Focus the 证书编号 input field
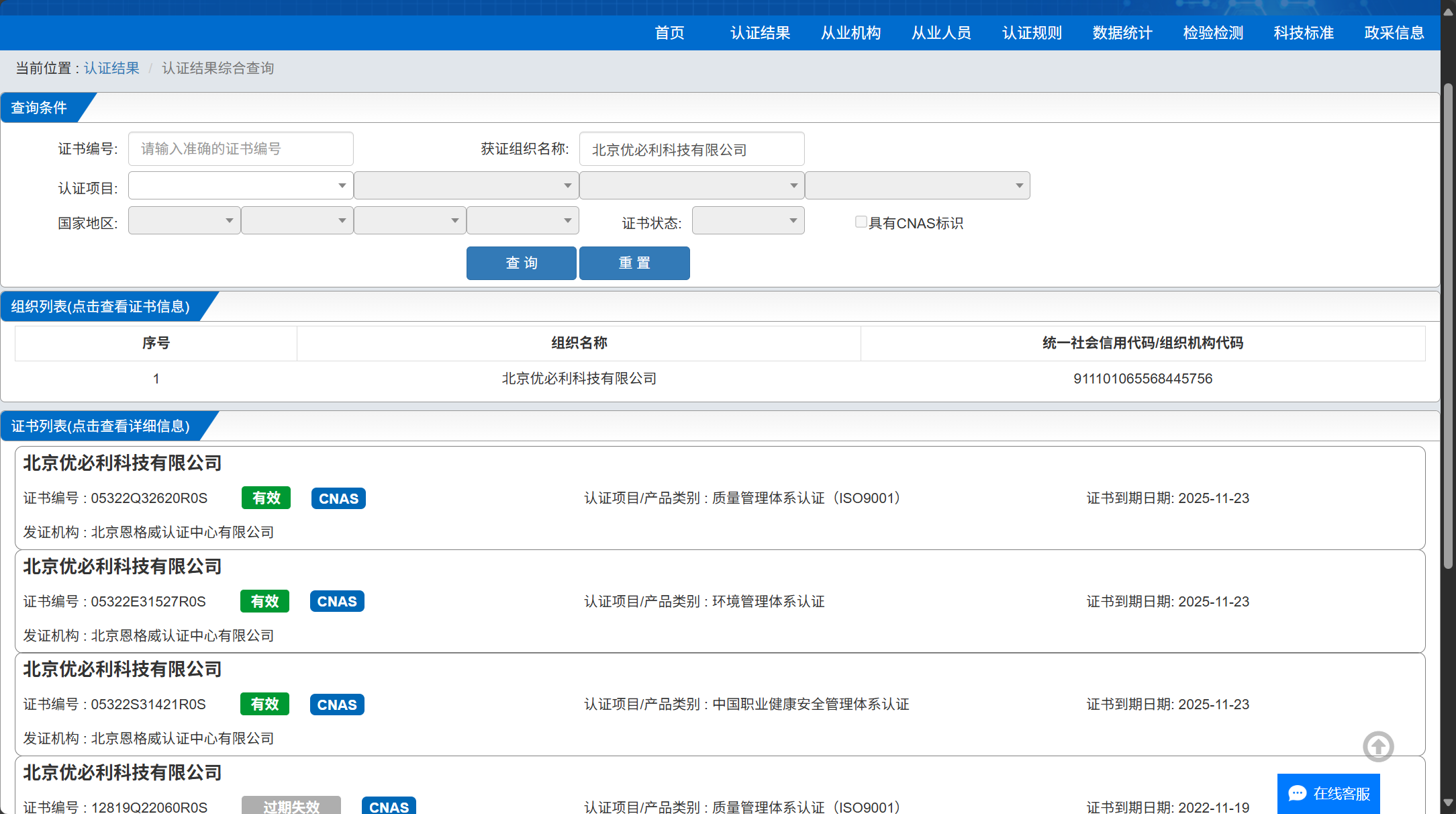This screenshot has height=814, width=1456. coord(240,148)
